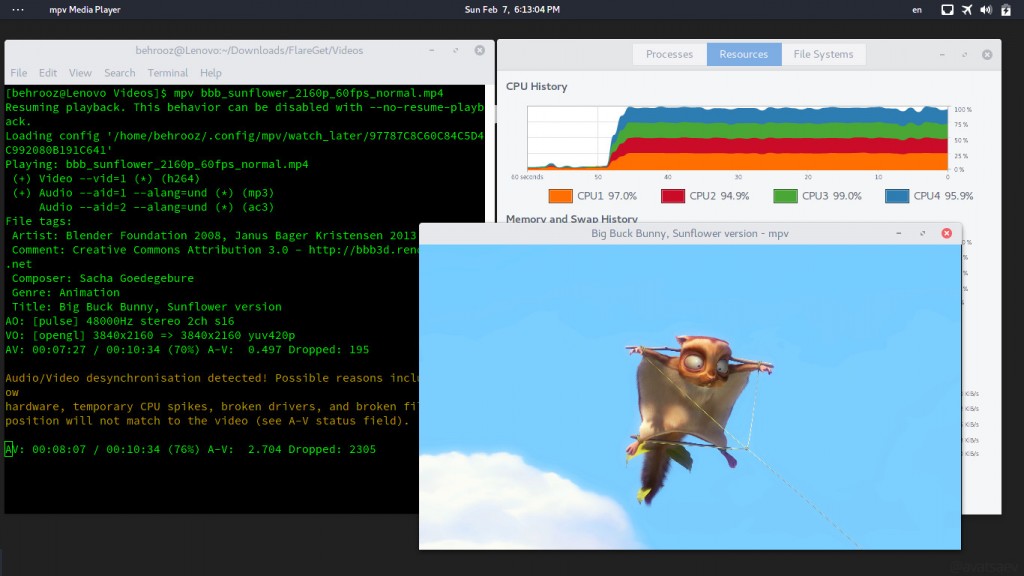Switch to Processes tab in System Monitor
The width and height of the screenshot is (1024, 576).
pos(669,54)
